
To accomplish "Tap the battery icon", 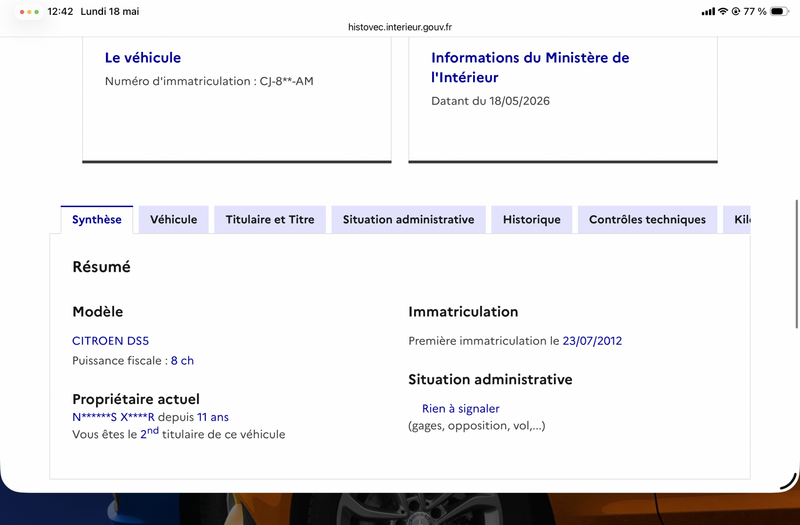I will [x=779, y=11].
